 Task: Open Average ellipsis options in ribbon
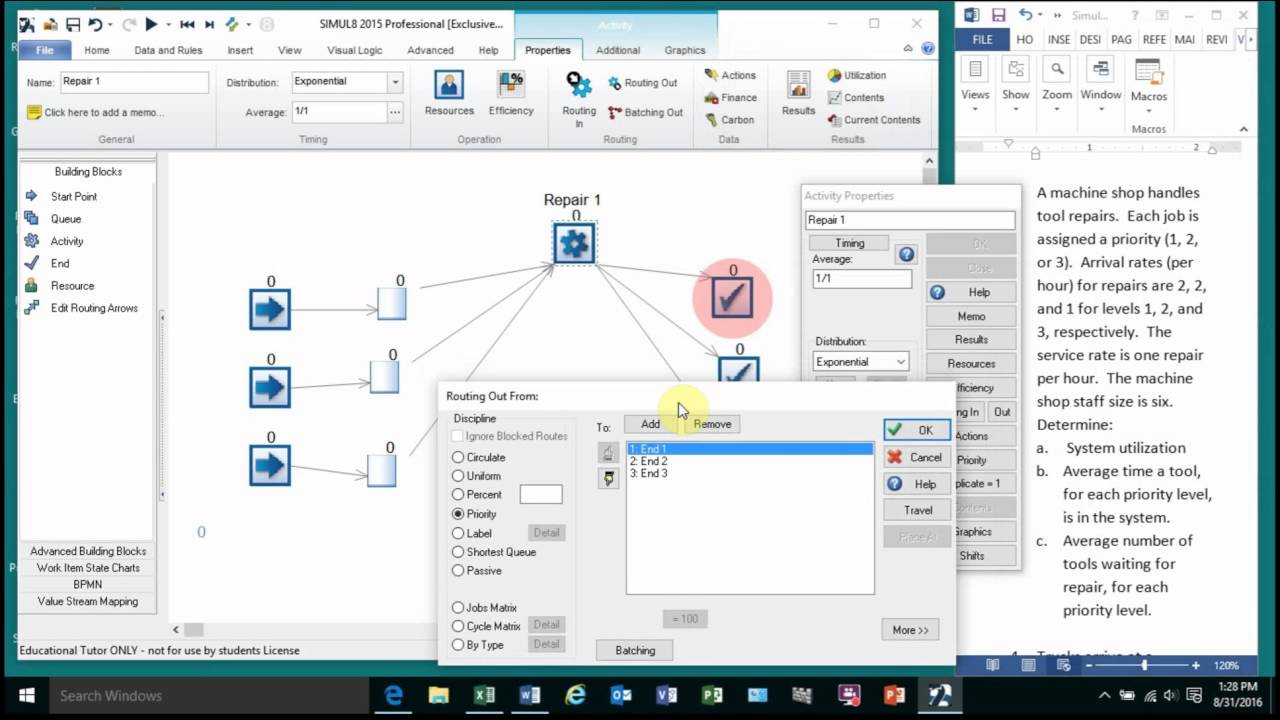point(395,112)
